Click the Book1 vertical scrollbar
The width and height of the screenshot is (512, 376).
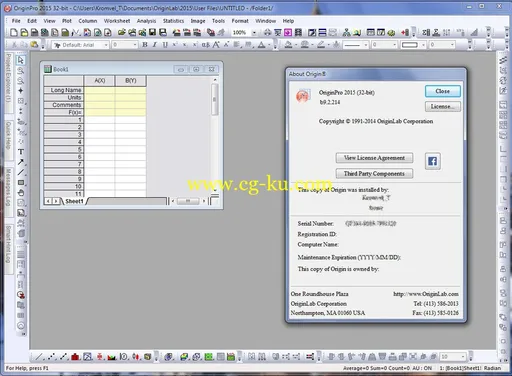point(215,135)
